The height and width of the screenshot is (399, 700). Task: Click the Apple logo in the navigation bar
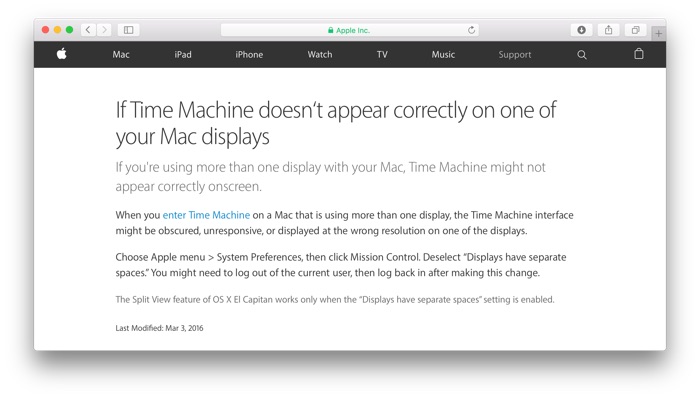click(62, 54)
